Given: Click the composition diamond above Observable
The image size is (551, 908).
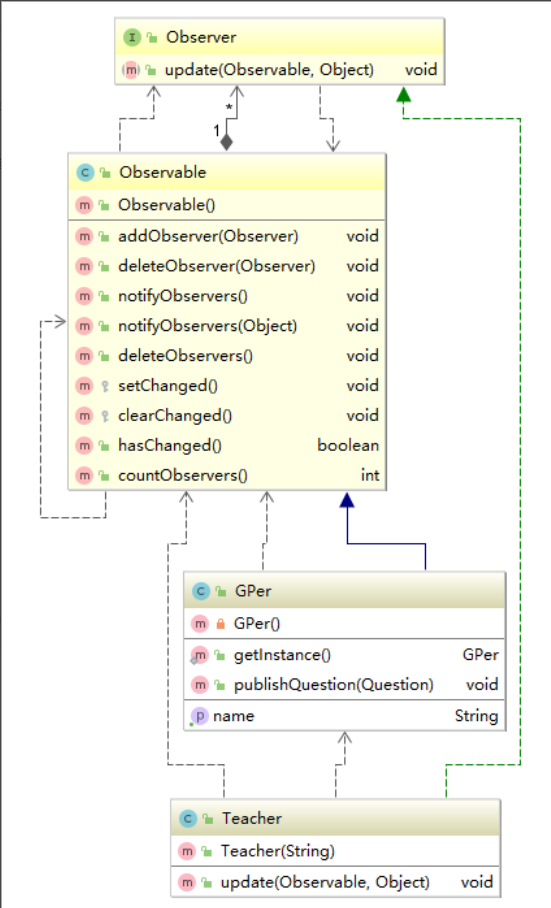Looking at the screenshot, I should [x=226, y=141].
